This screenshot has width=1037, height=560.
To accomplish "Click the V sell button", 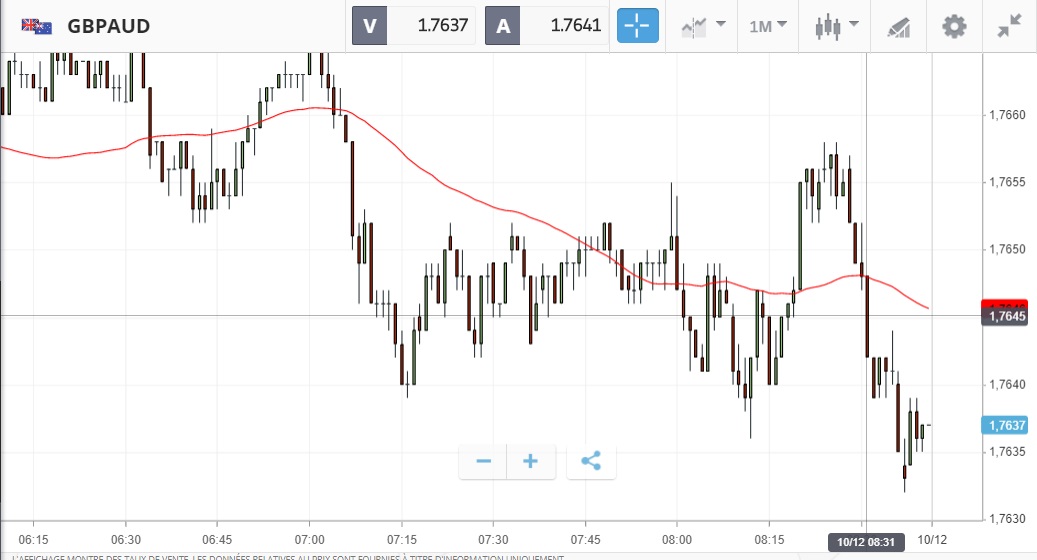I will coord(369,26).
